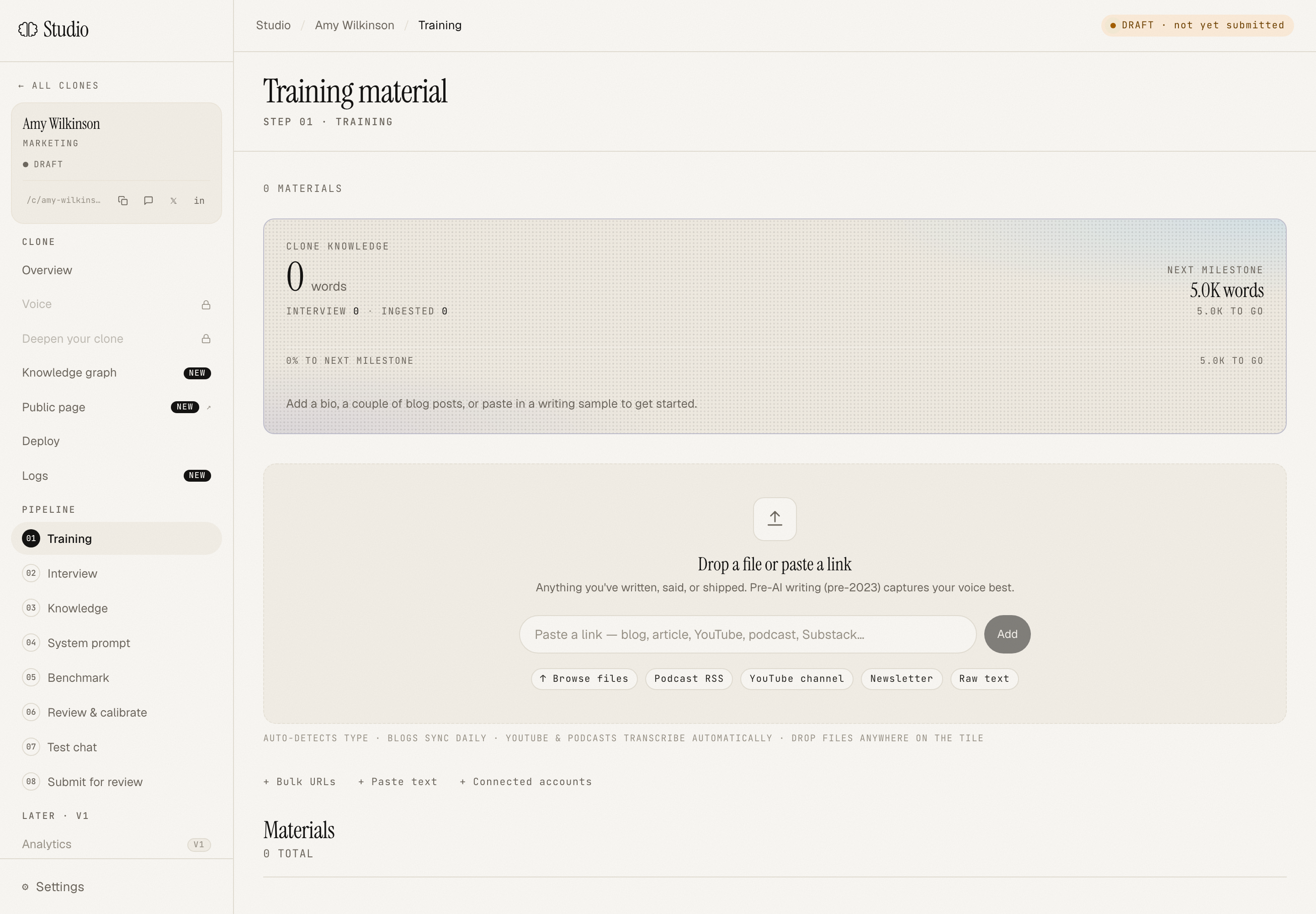The width and height of the screenshot is (1316, 914).
Task: Click the upload arrow tile icon
Action: [774, 519]
